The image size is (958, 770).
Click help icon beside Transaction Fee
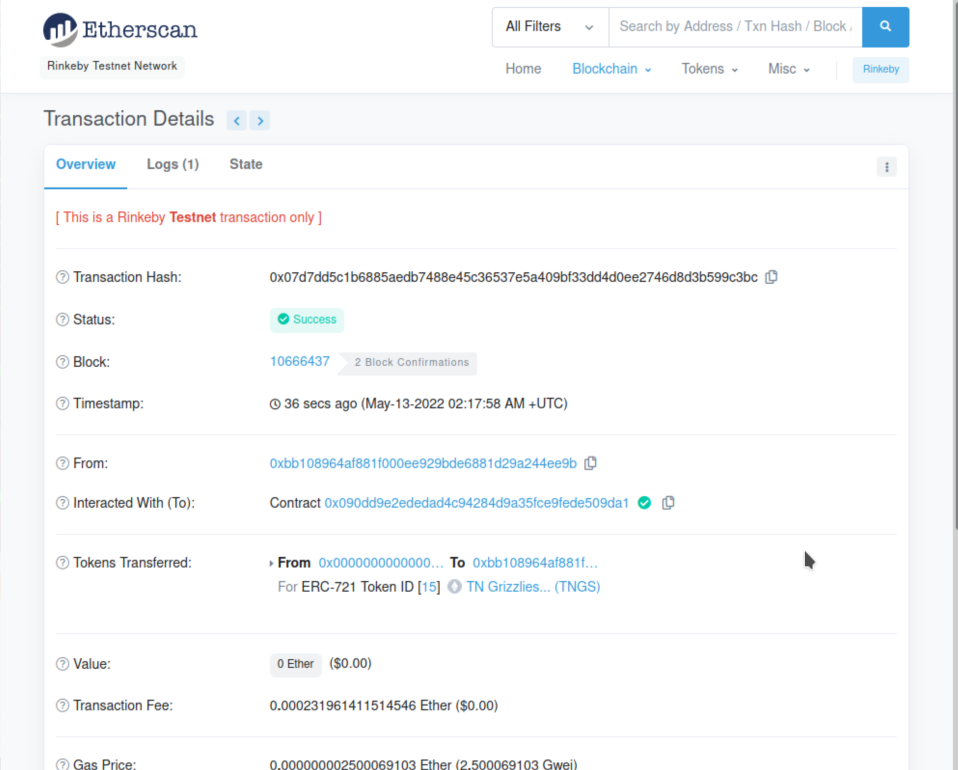pos(62,705)
